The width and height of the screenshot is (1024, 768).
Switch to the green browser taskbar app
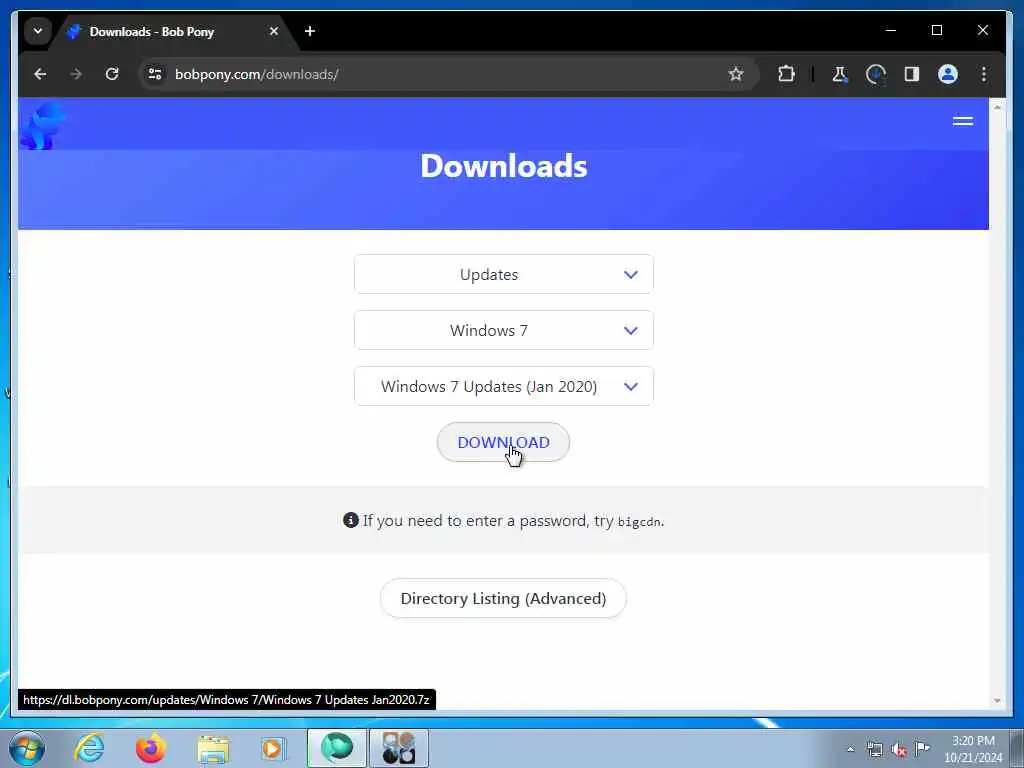pos(337,748)
